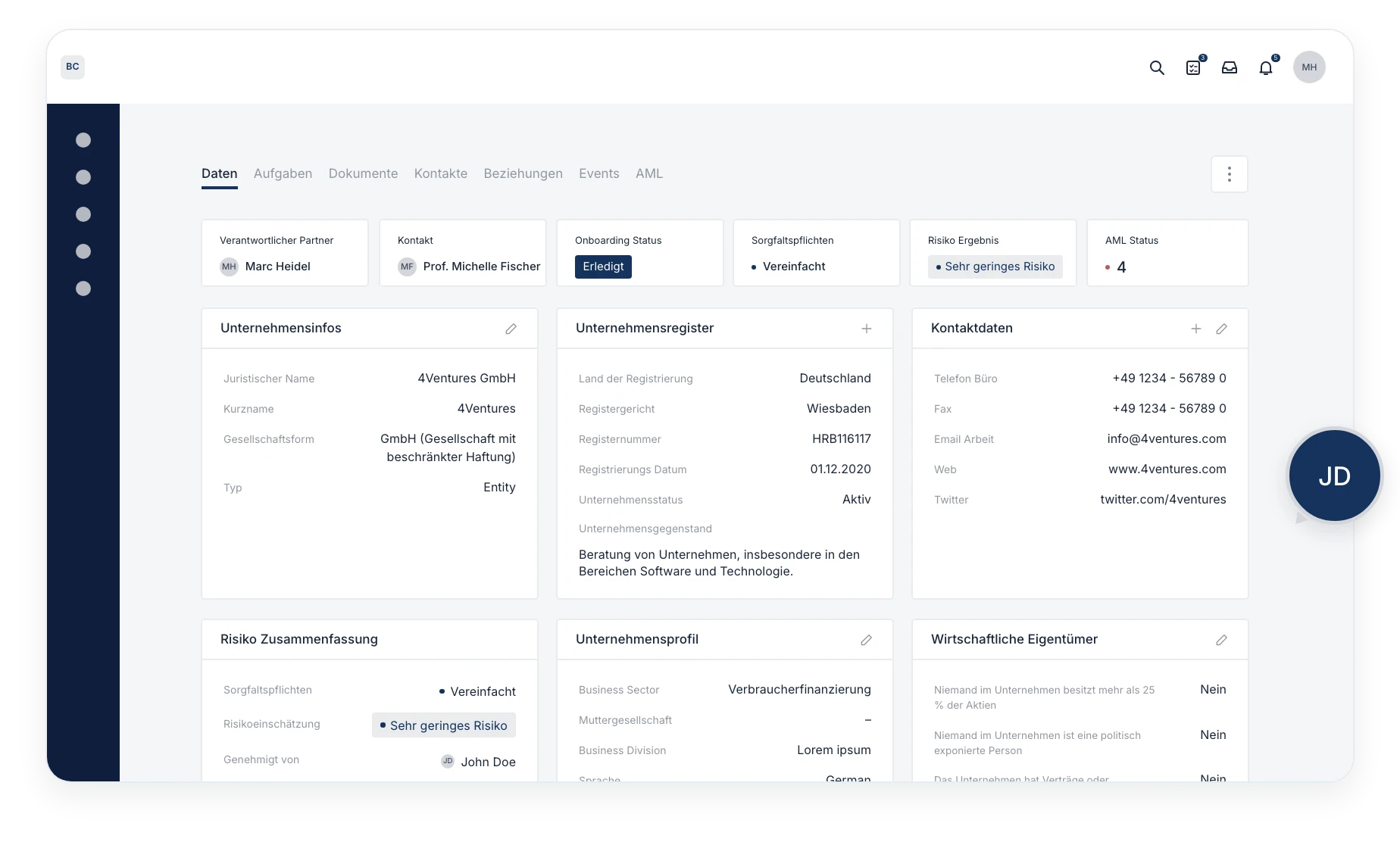Viewport: 1400px width, 845px height.
Task: Select the Daten tab
Action: [x=220, y=173]
